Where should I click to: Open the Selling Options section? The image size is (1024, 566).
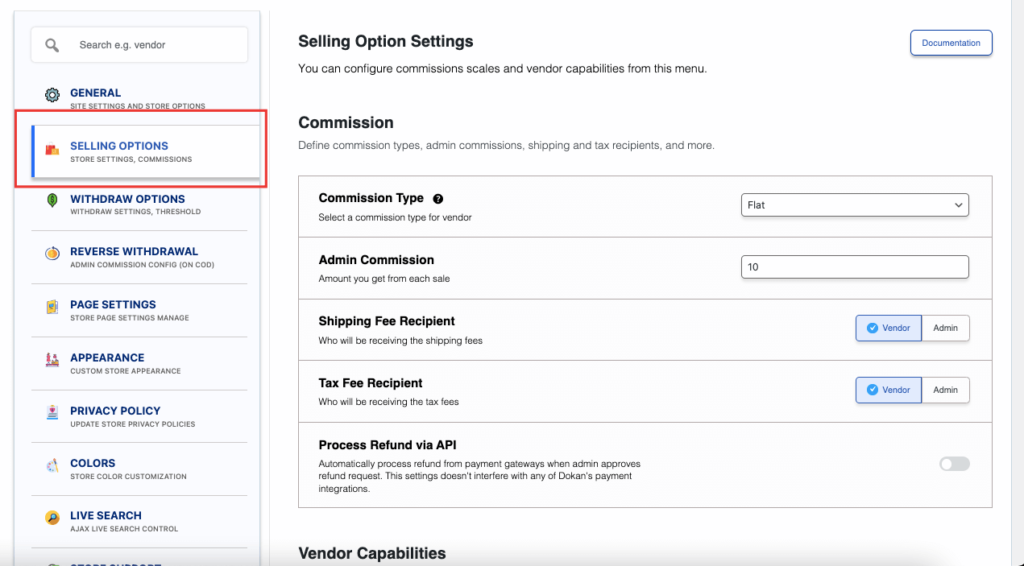[x=146, y=151]
